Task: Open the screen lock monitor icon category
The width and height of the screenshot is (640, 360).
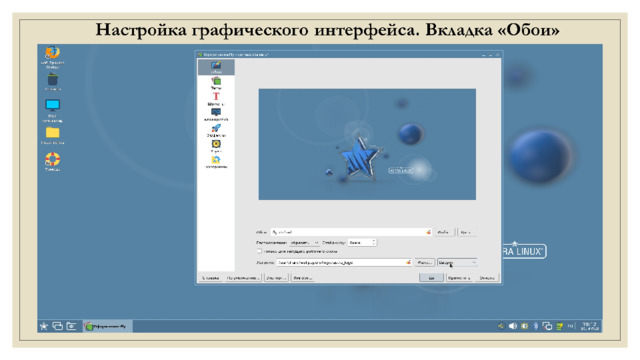Action: pos(216,115)
